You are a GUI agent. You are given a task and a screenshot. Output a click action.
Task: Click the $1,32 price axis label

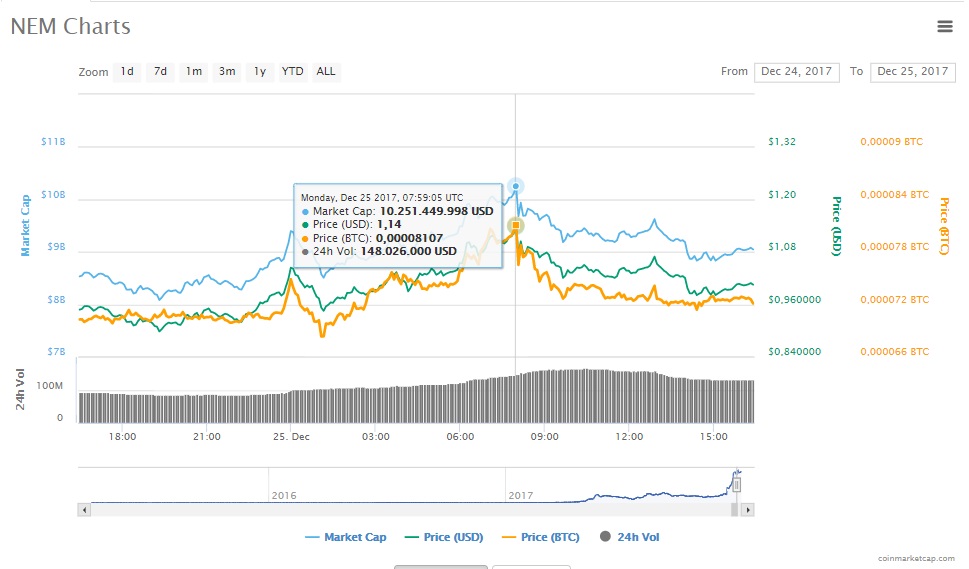[782, 141]
